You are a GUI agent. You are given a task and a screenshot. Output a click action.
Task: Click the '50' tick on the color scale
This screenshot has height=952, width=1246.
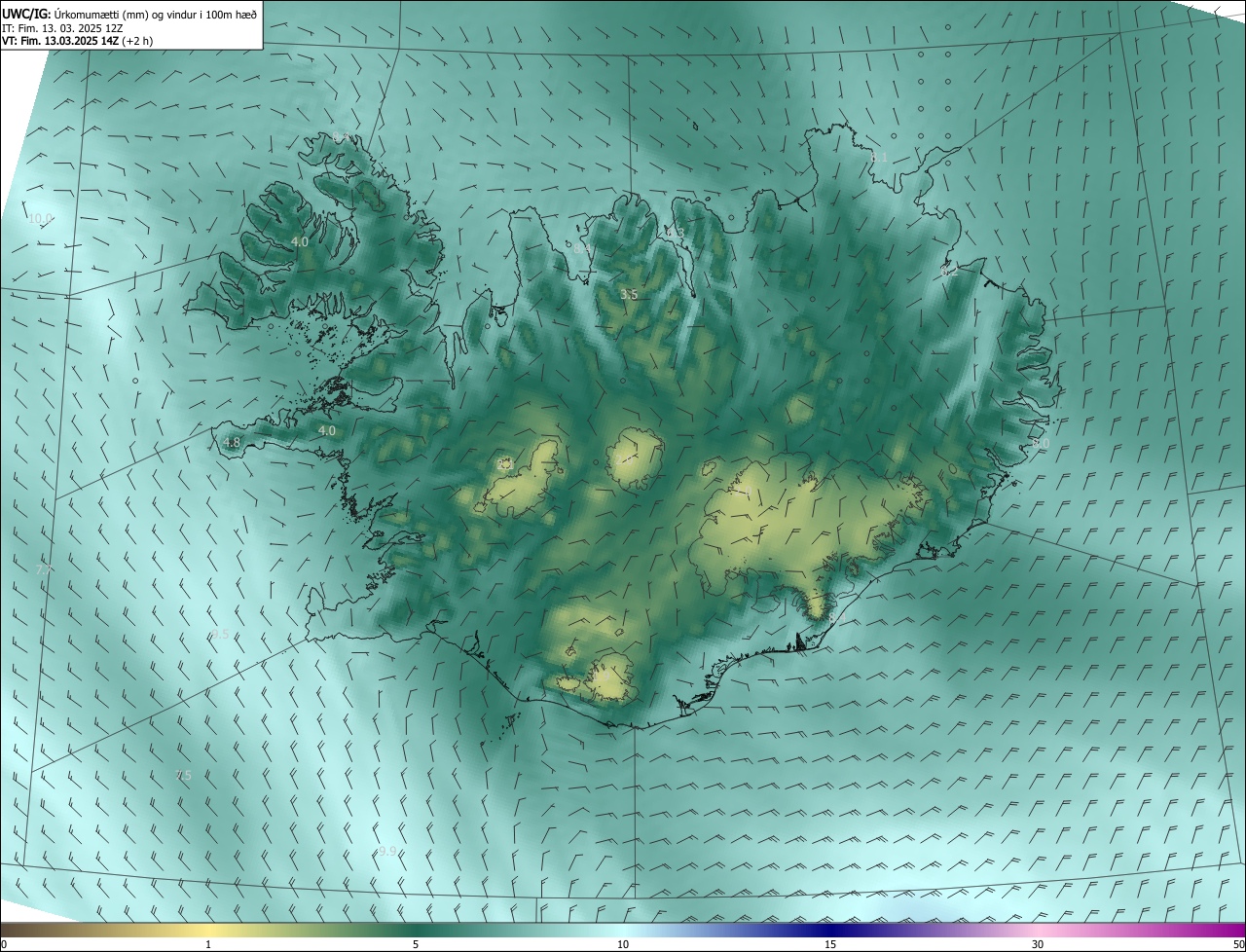coord(1238,944)
